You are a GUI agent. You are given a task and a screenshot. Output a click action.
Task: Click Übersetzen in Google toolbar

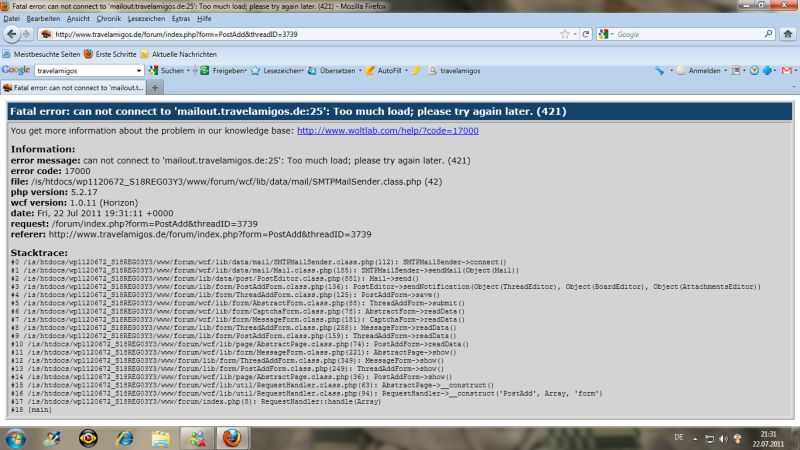tap(332, 71)
